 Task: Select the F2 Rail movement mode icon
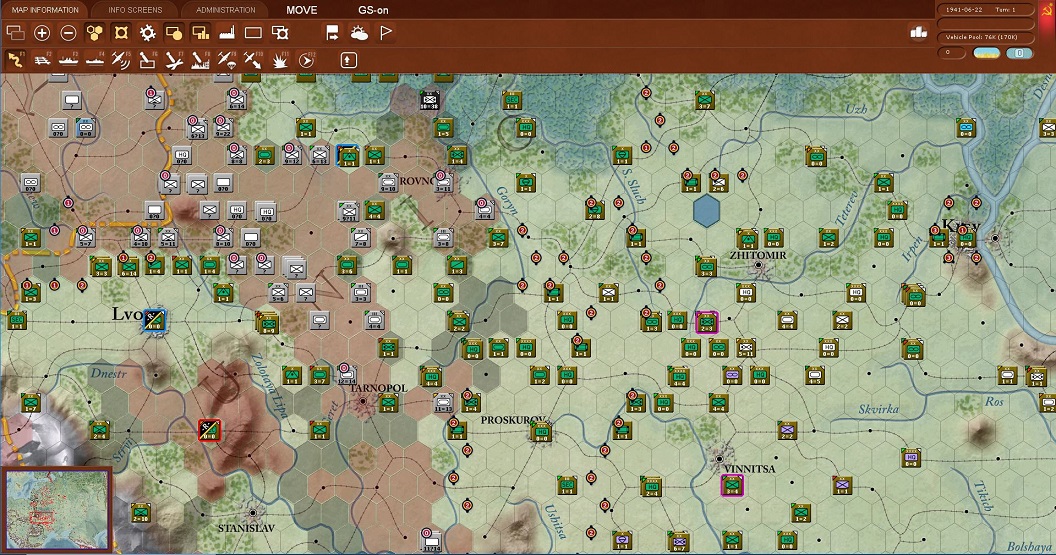pos(42,60)
